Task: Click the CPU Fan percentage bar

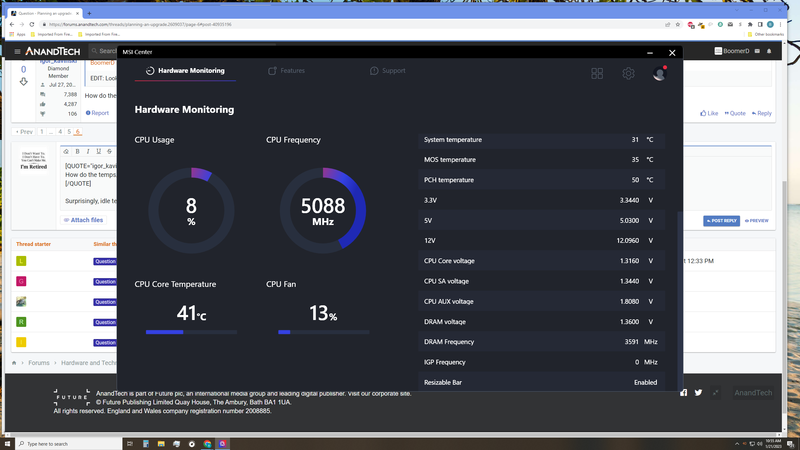Action: point(323,332)
